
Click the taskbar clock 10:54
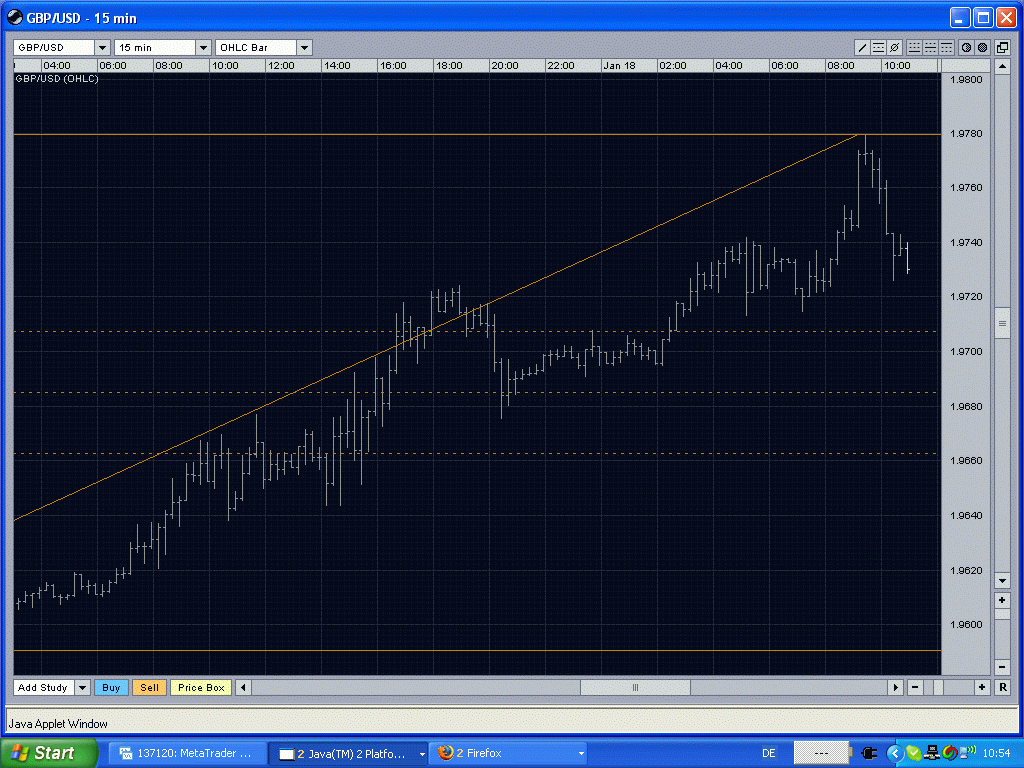(996, 754)
